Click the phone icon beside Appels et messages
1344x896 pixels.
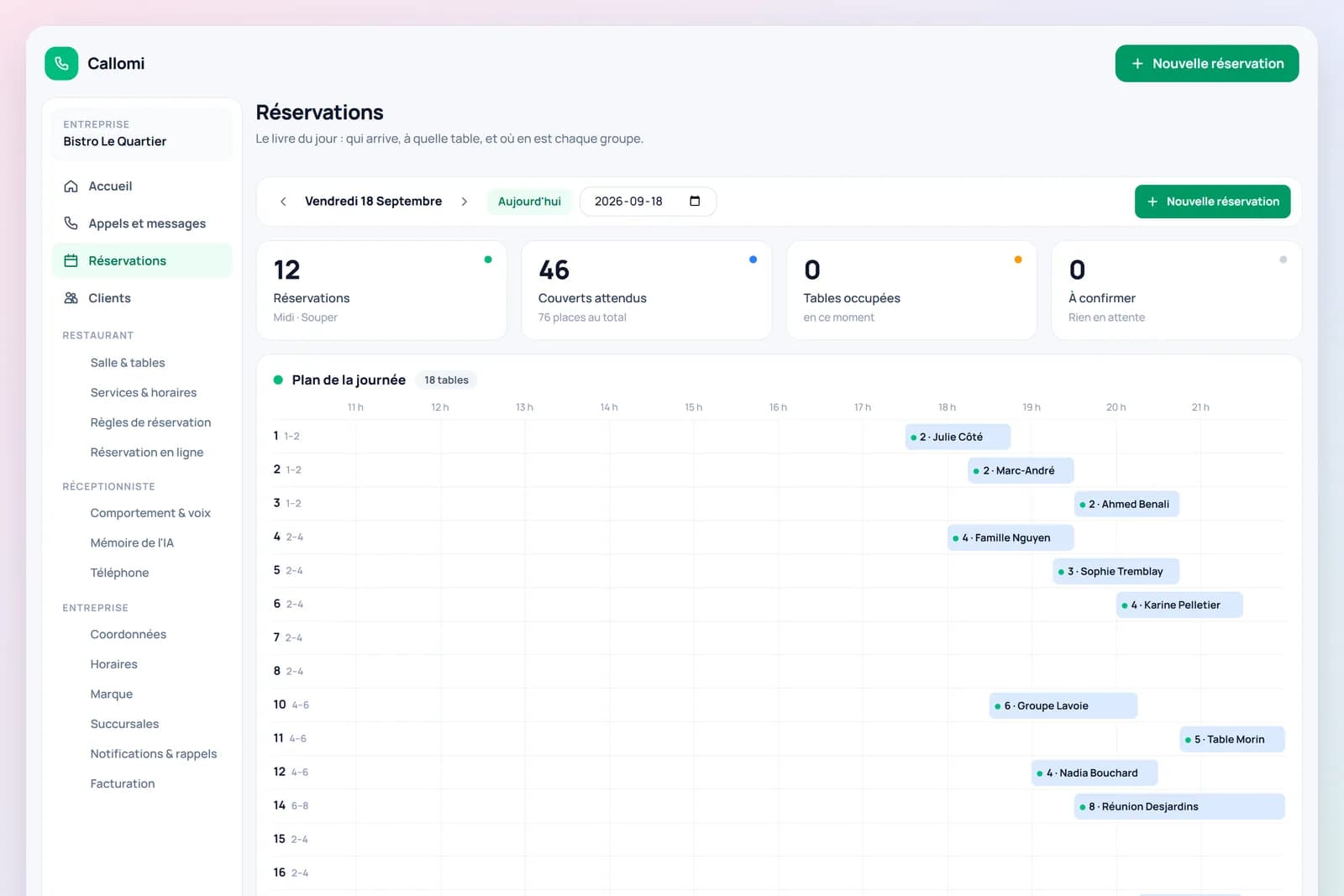pyautogui.click(x=71, y=223)
